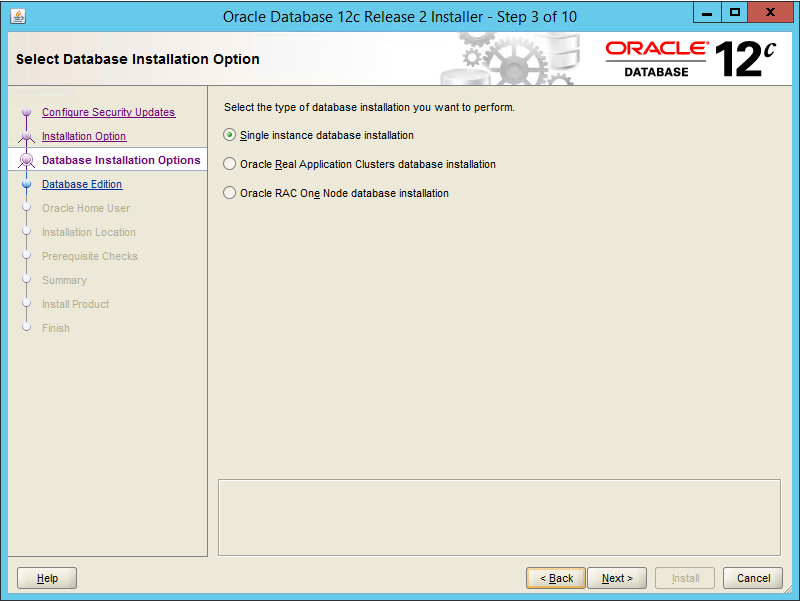
Task: Close the installer window
Action: [770, 13]
